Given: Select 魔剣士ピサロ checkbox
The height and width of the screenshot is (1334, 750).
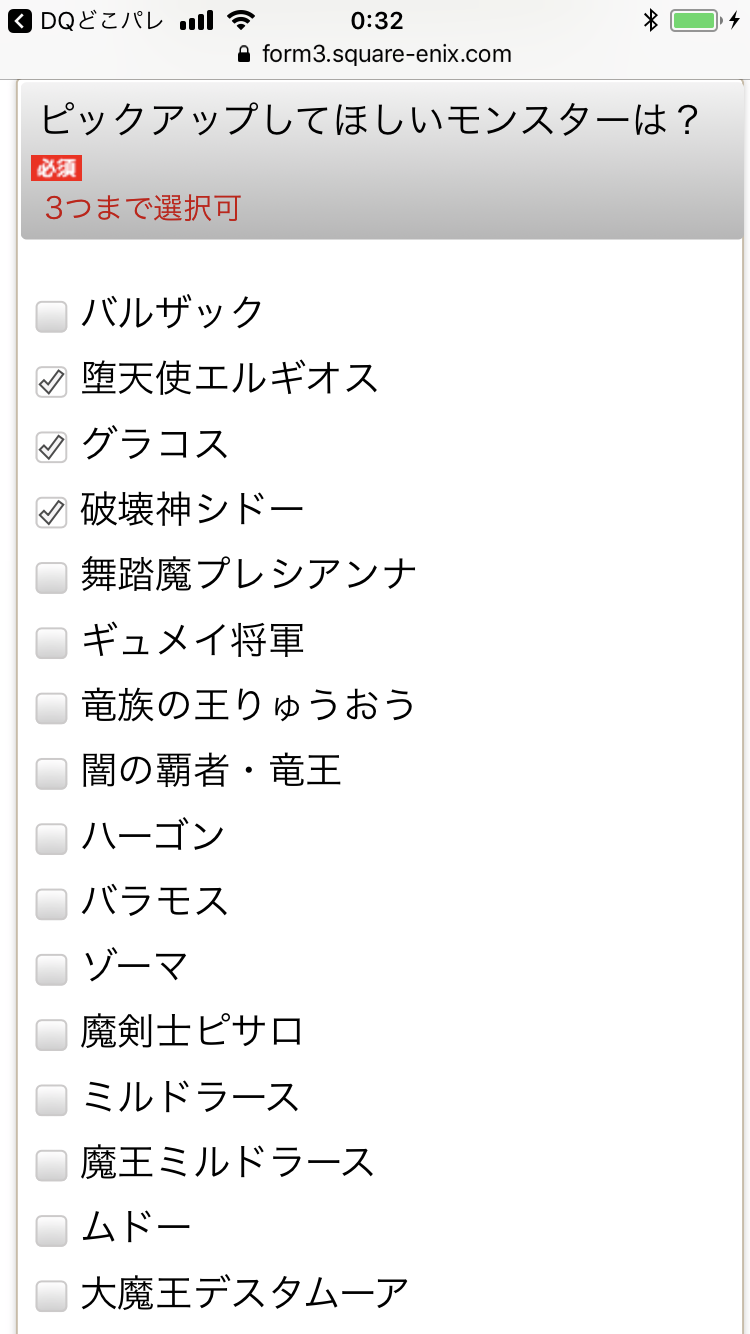Looking at the screenshot, I should pos(51,1034).
